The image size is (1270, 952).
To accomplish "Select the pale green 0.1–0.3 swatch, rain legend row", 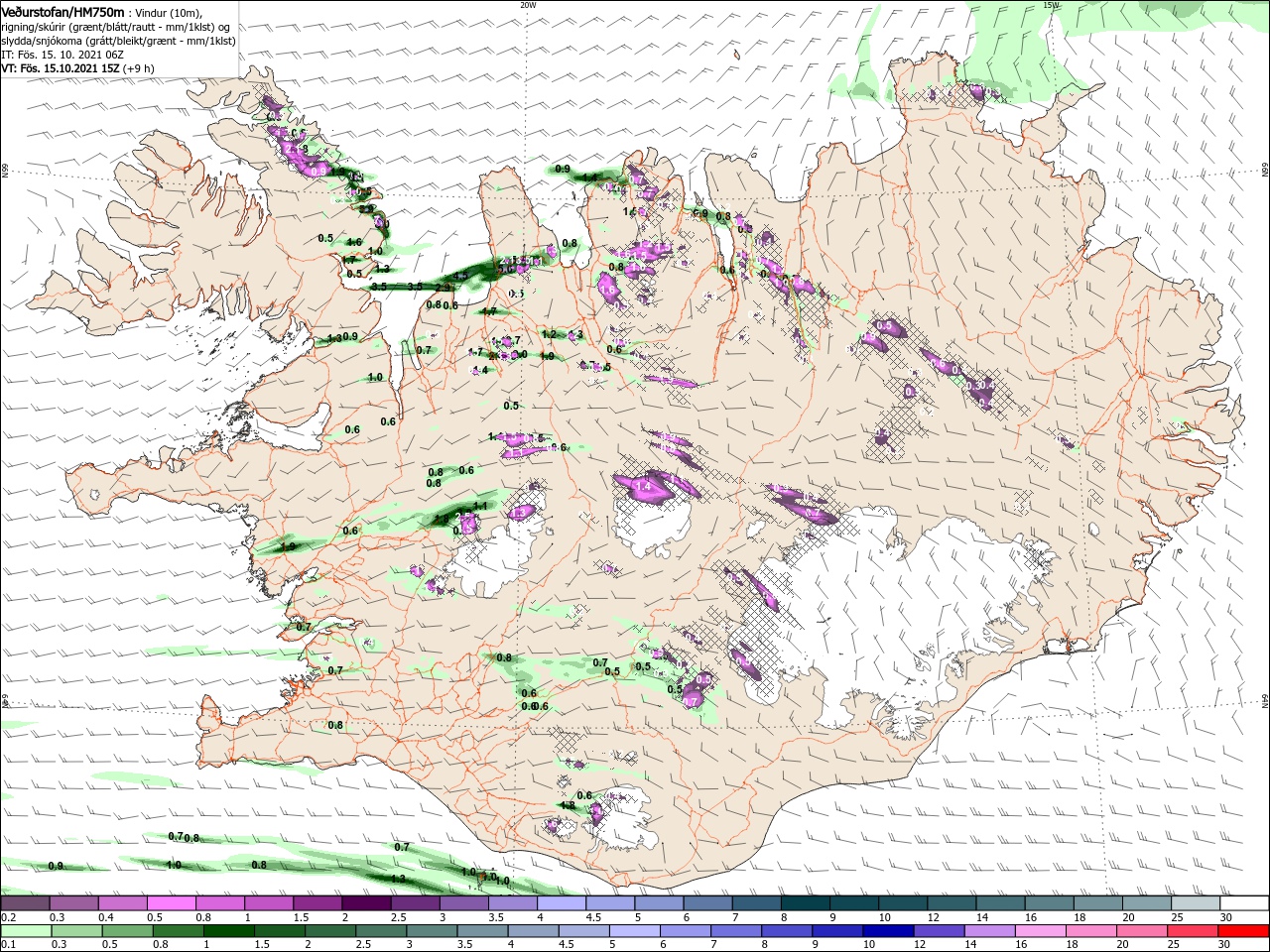I will [x=26, y=931].
